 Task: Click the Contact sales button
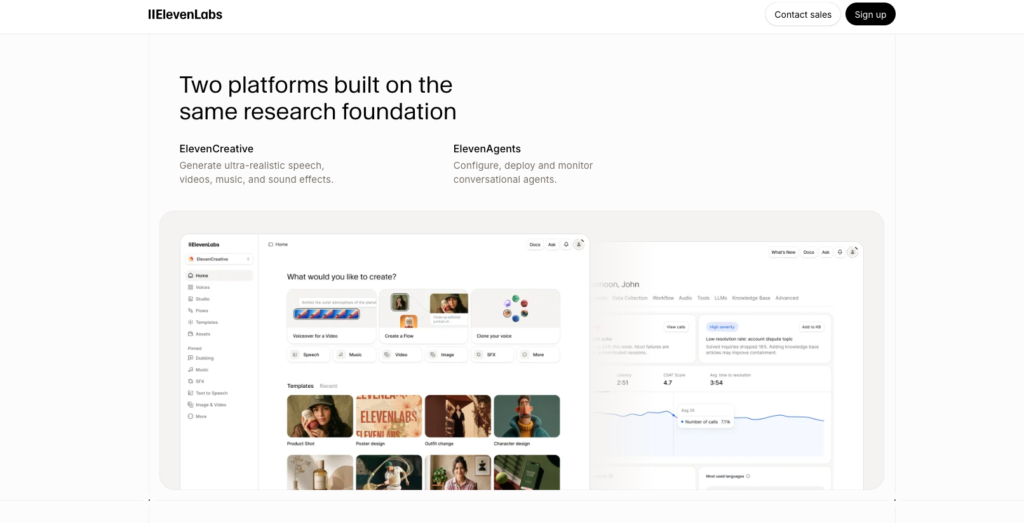(x=803, y=14)
